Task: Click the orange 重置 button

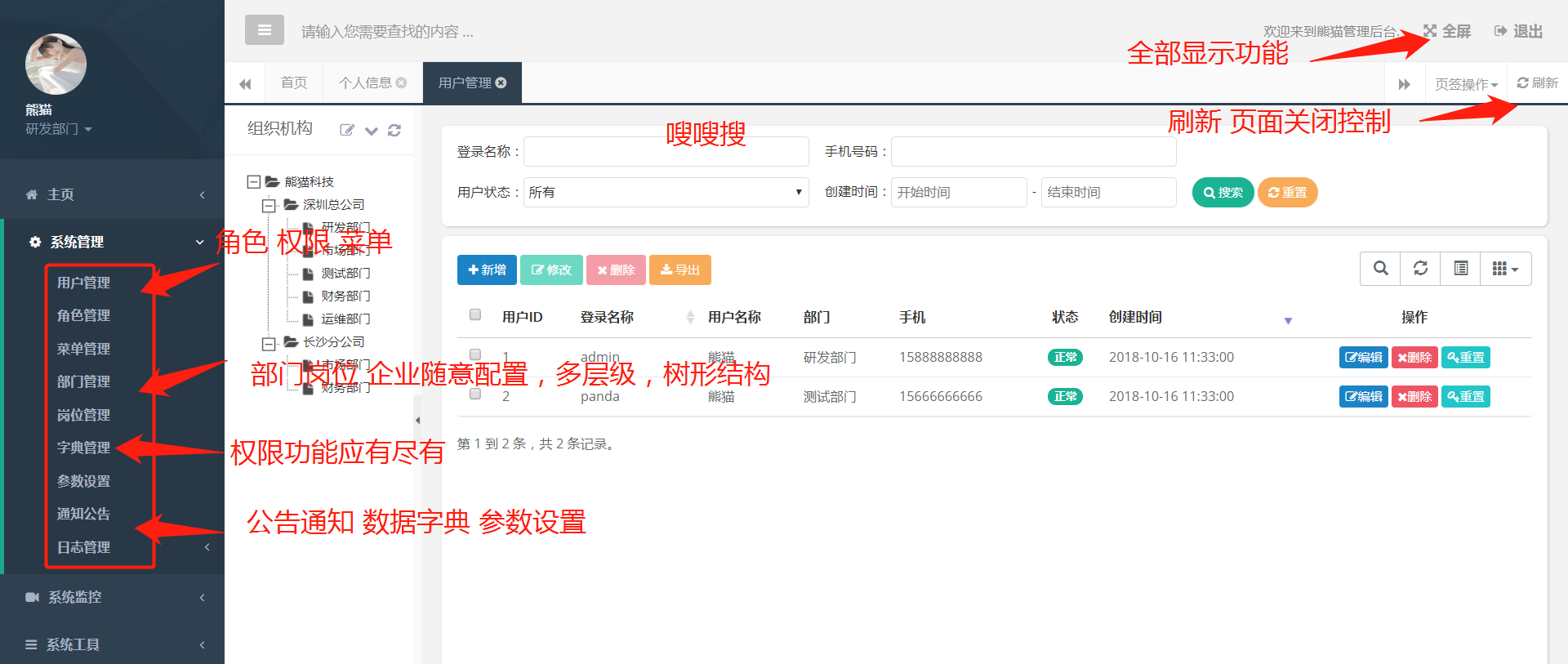Action: [1288, 193]
